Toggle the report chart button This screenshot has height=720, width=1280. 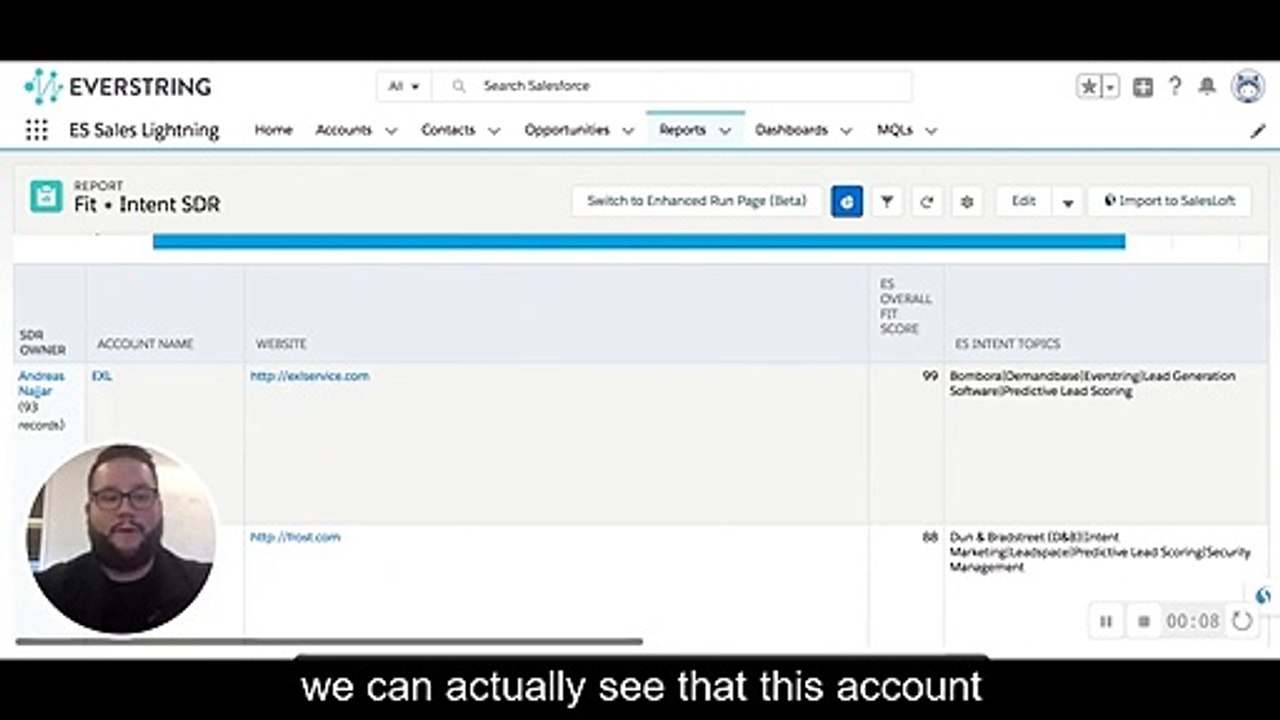click(847, 201)
